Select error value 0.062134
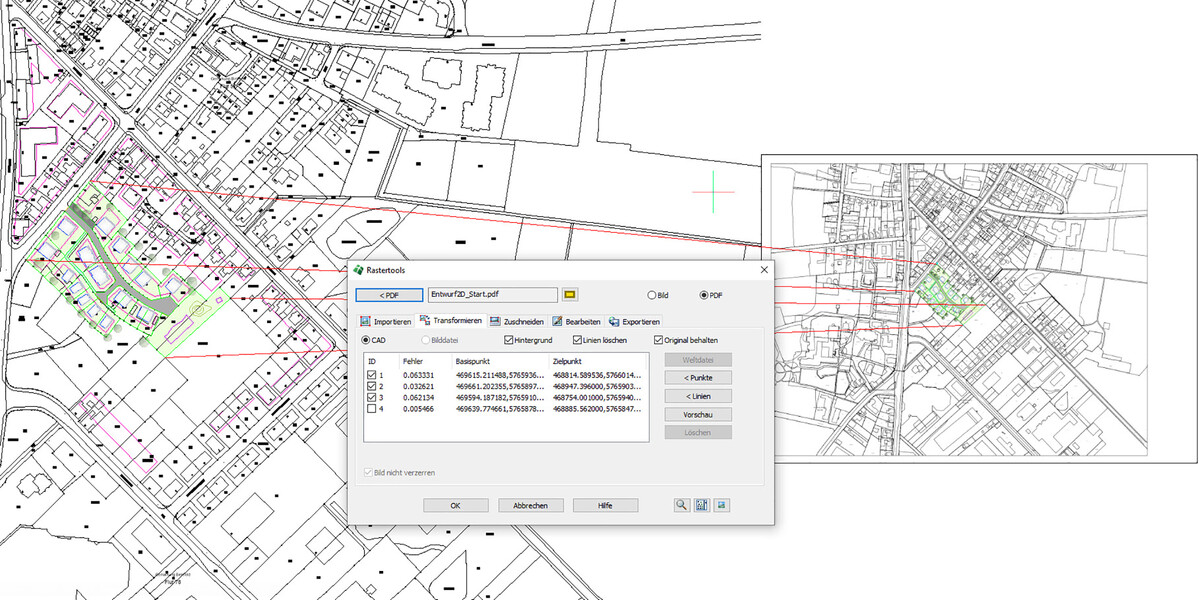This screenshot has width=1199, height=600. point(418,397)
